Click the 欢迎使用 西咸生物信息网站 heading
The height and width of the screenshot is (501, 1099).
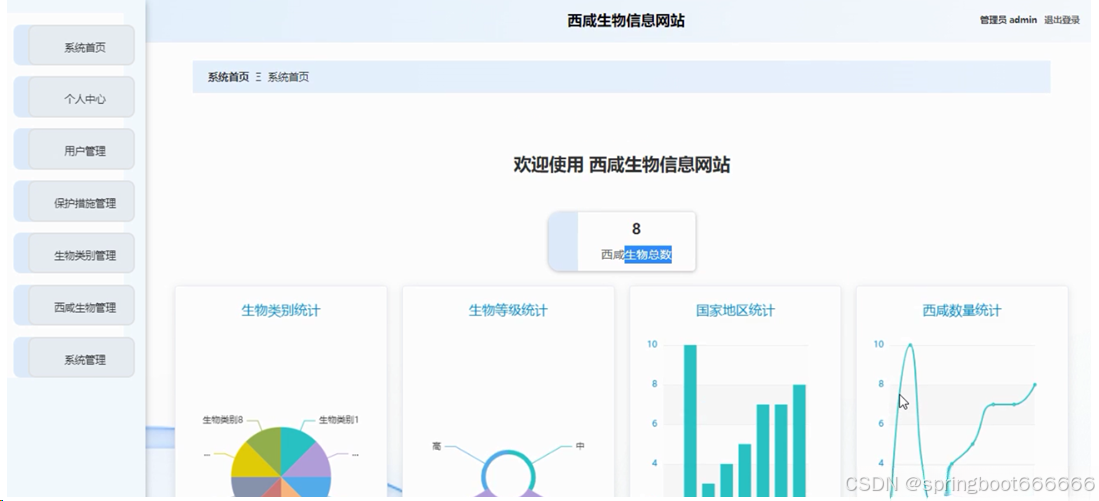pyautogui.click(x=622, y=165)
